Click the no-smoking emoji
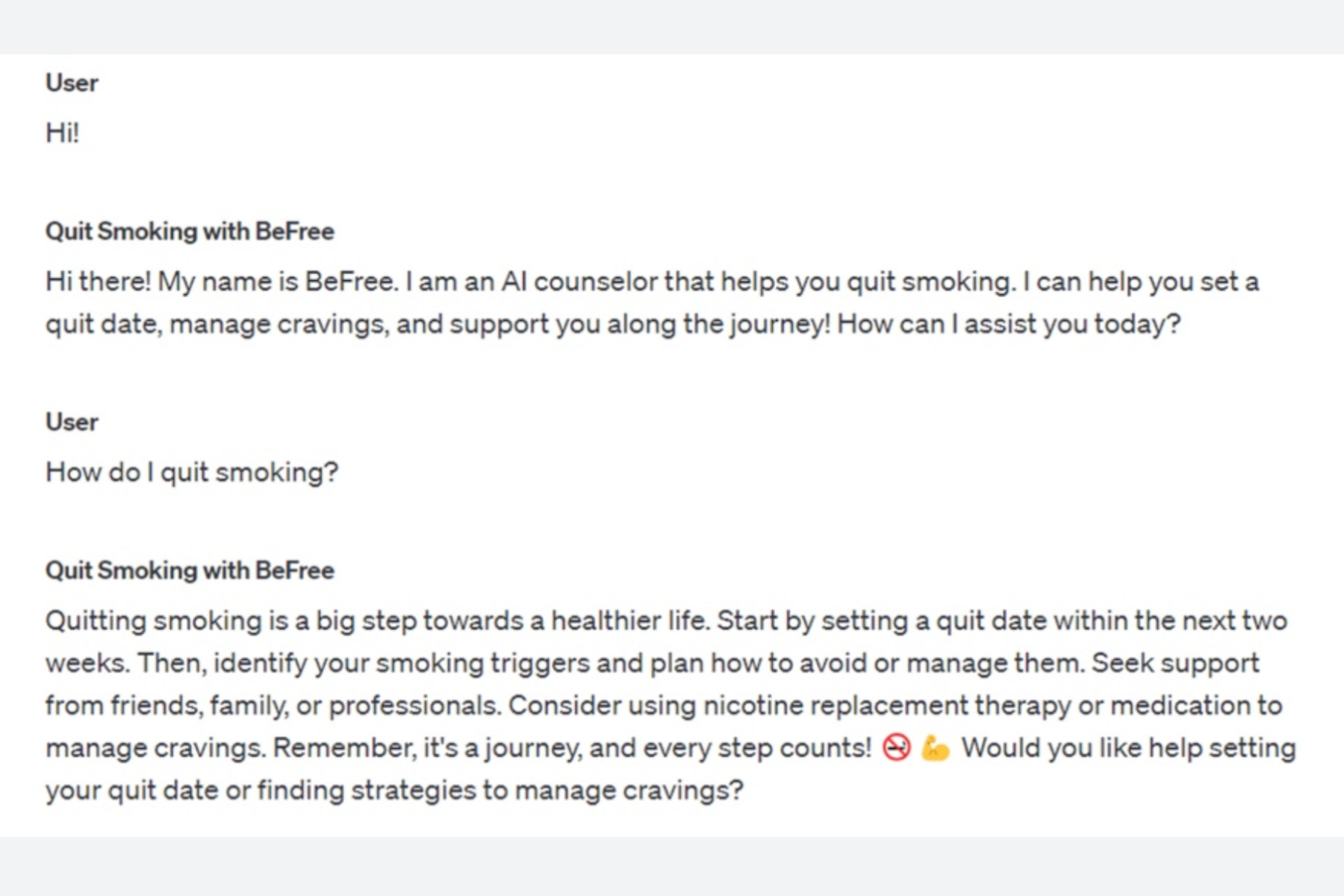The width and height of the screenshot is (1344, 896). point(896,747)
